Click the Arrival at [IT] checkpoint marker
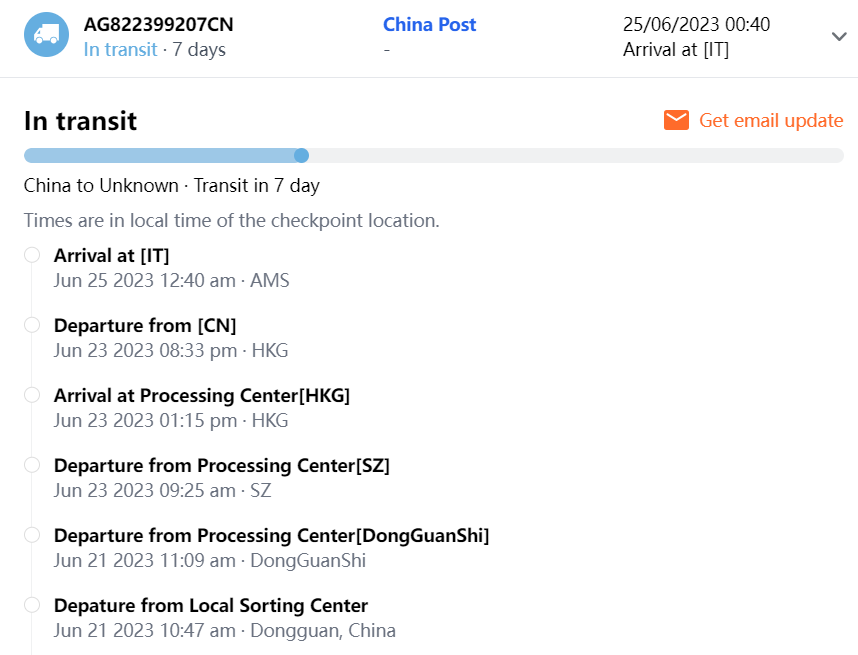Screen dimensions: 858x655 click(x=32, y=255)
